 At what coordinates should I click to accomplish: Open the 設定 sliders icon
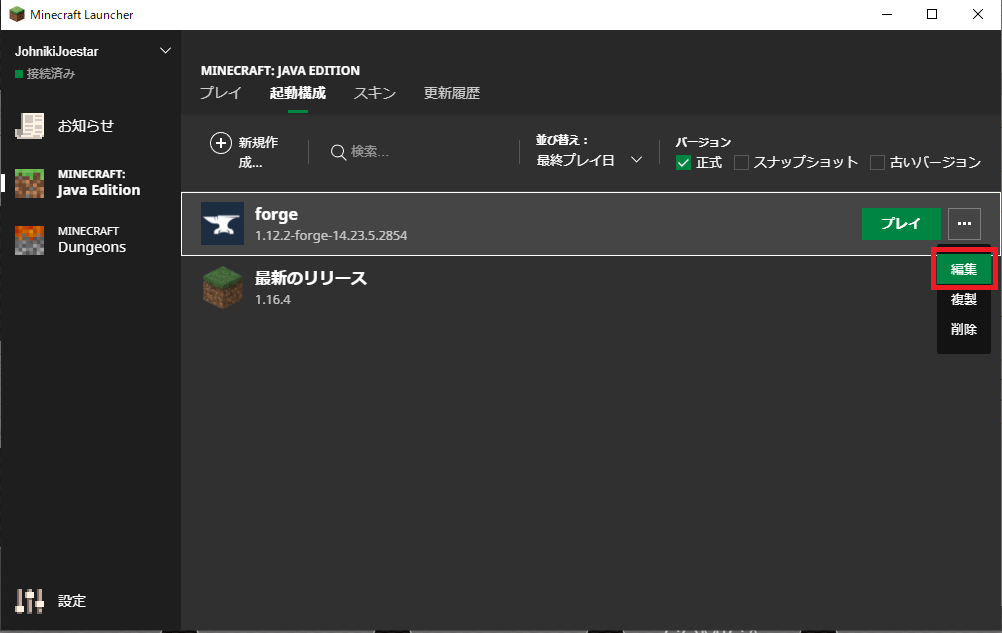[x=29, y=601]
